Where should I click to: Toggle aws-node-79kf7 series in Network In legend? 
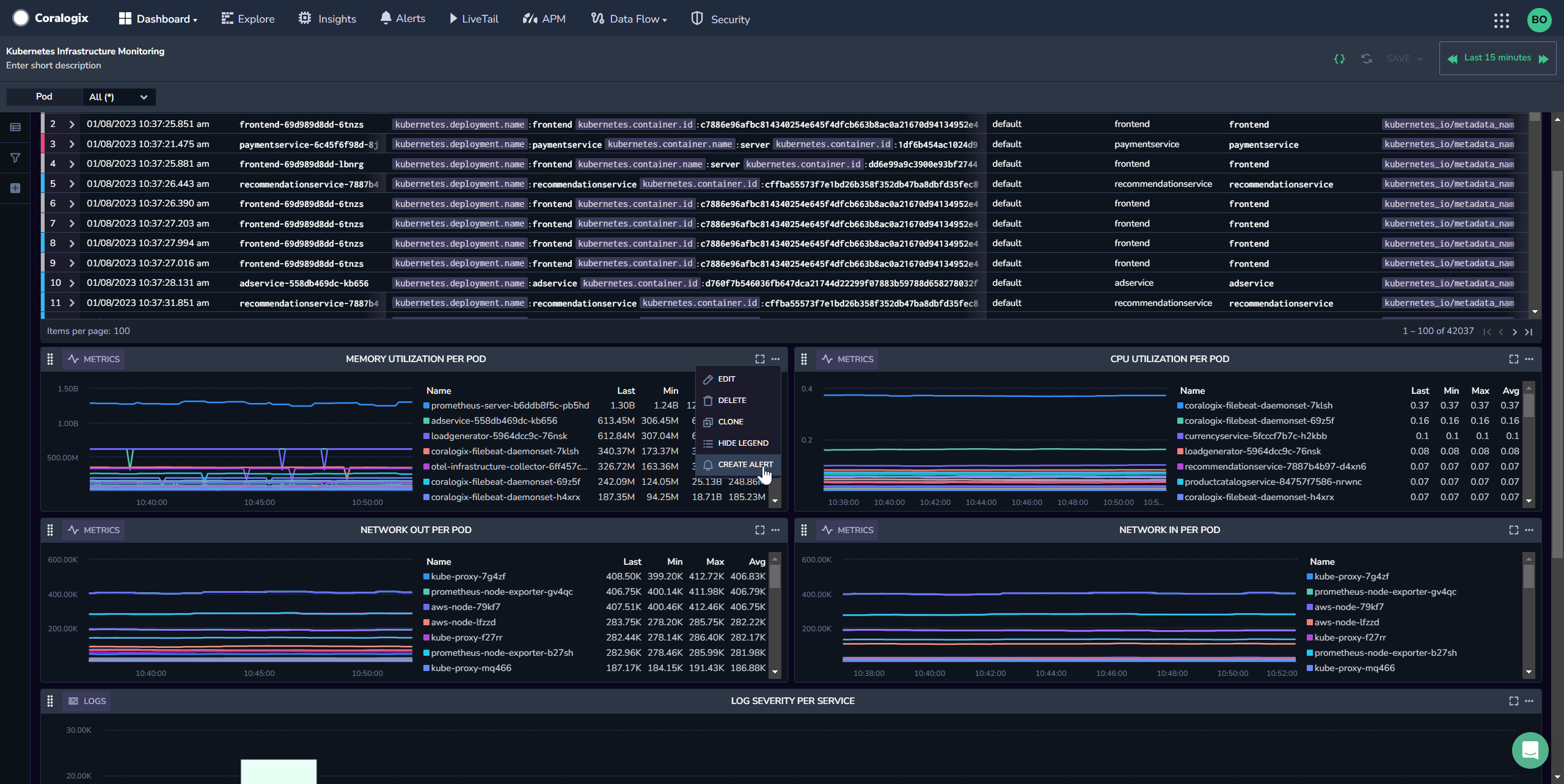pos(1345,607)
